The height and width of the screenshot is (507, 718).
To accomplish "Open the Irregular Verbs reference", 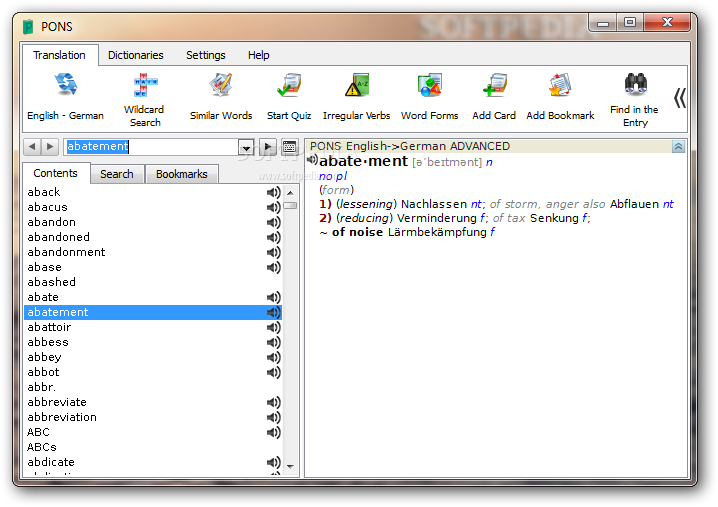I will 356,97.
